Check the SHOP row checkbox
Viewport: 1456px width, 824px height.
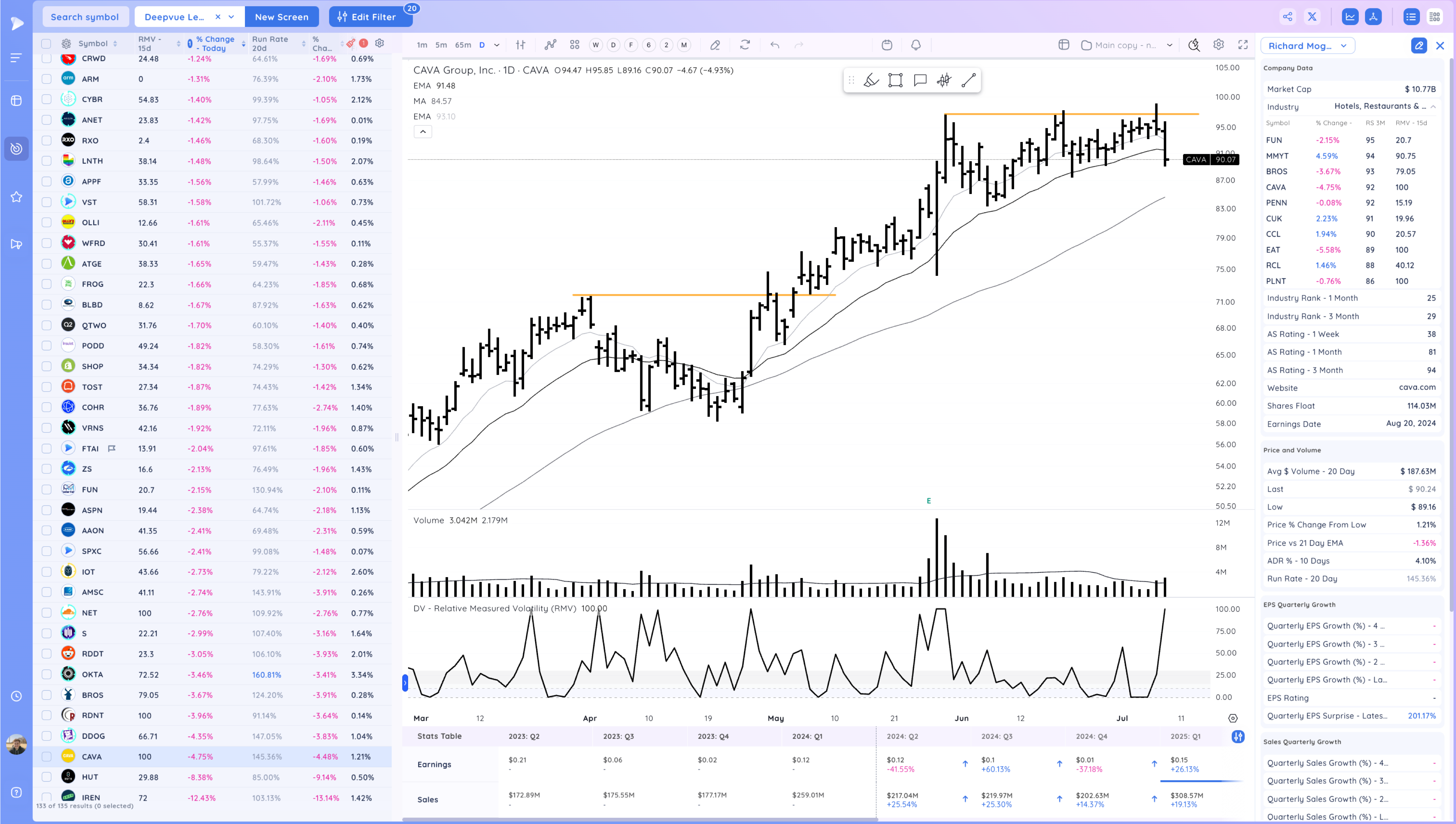46,366
